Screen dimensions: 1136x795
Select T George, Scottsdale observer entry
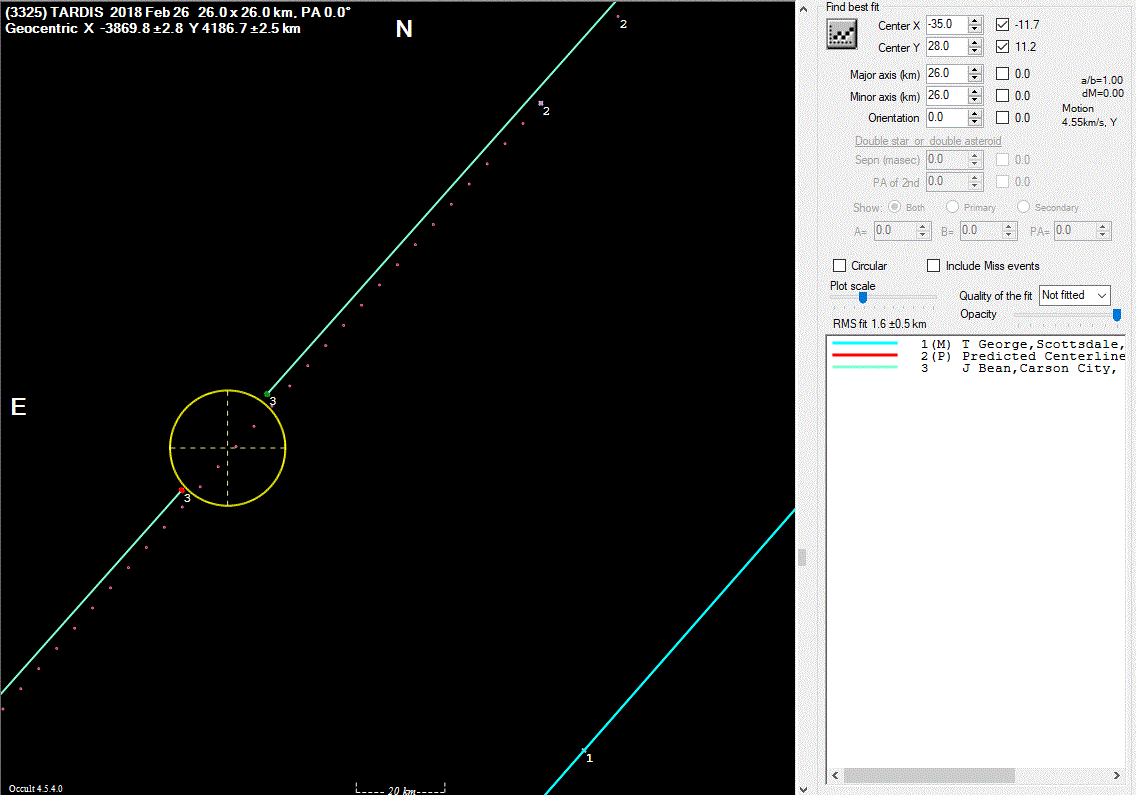click(1040, 344)
